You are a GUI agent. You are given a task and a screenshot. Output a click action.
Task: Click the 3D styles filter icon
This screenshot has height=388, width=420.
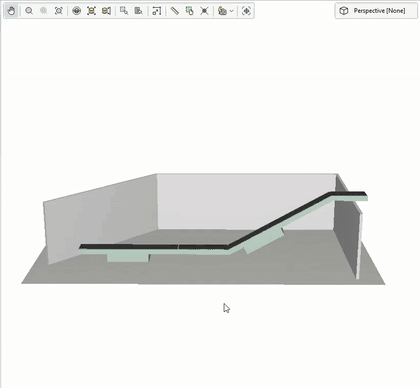pyautogui.click(x=222, y=11)
